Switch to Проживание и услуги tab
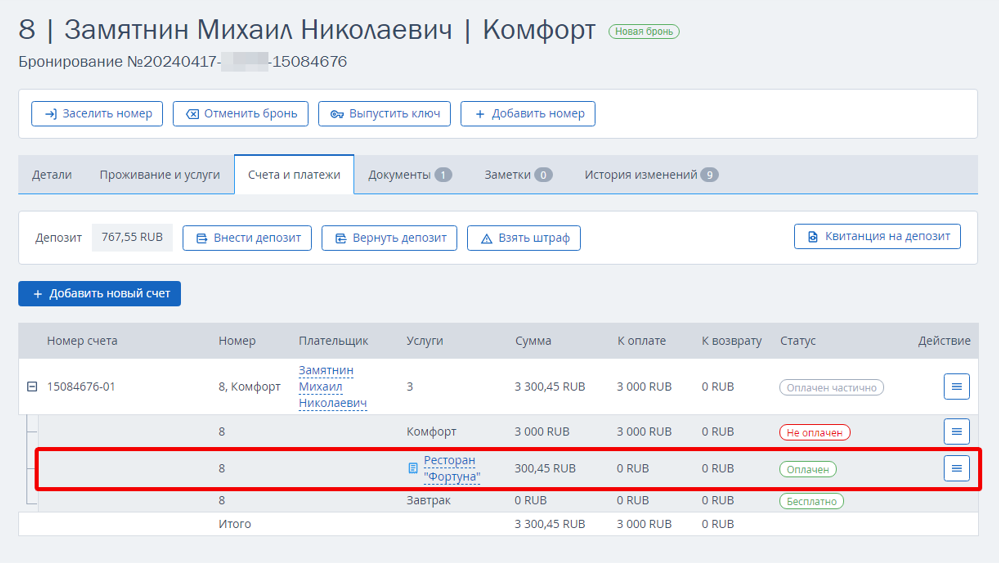The image size is (999, 563). click(159, 175)
